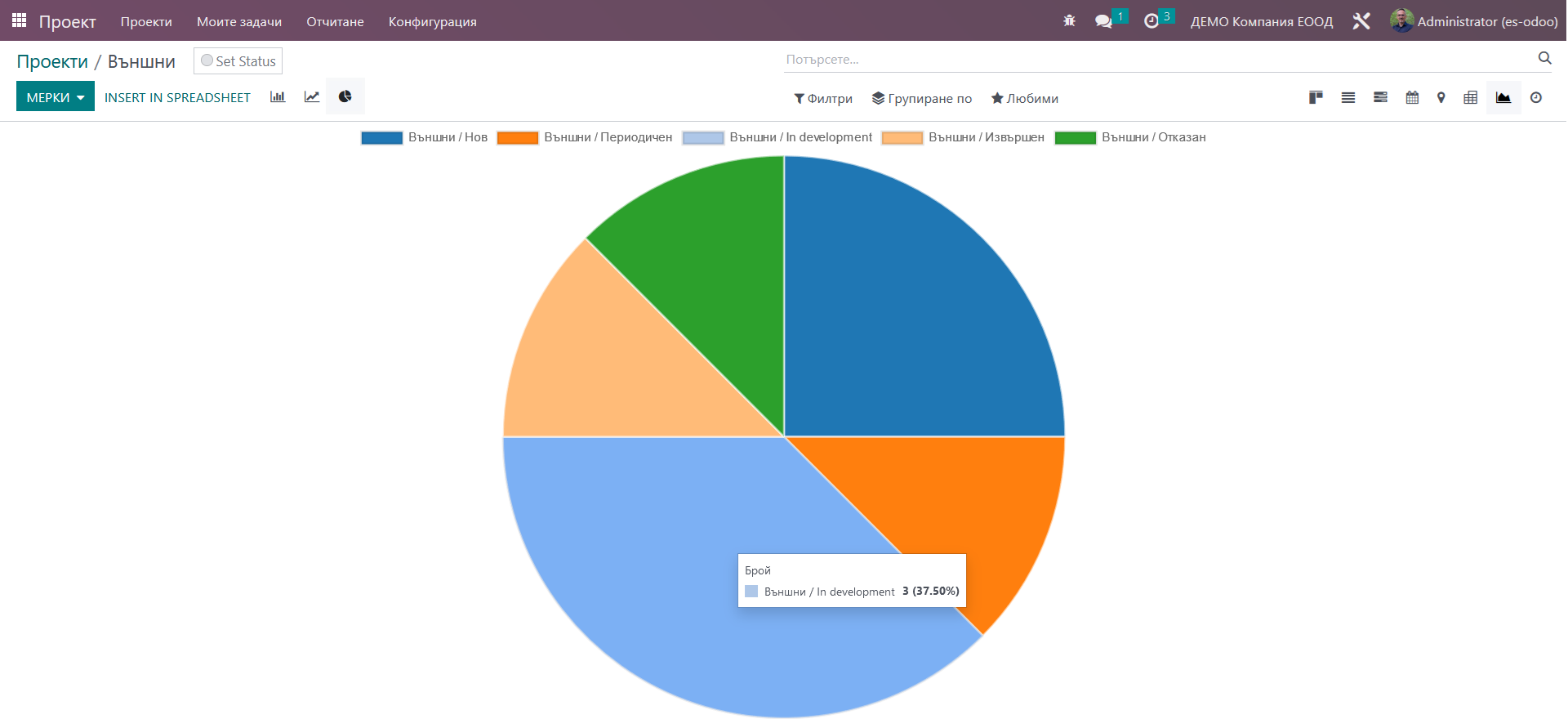The image size is (1568, 719).
Task: Open the Конфигурация menu
Action: (433, 21)
